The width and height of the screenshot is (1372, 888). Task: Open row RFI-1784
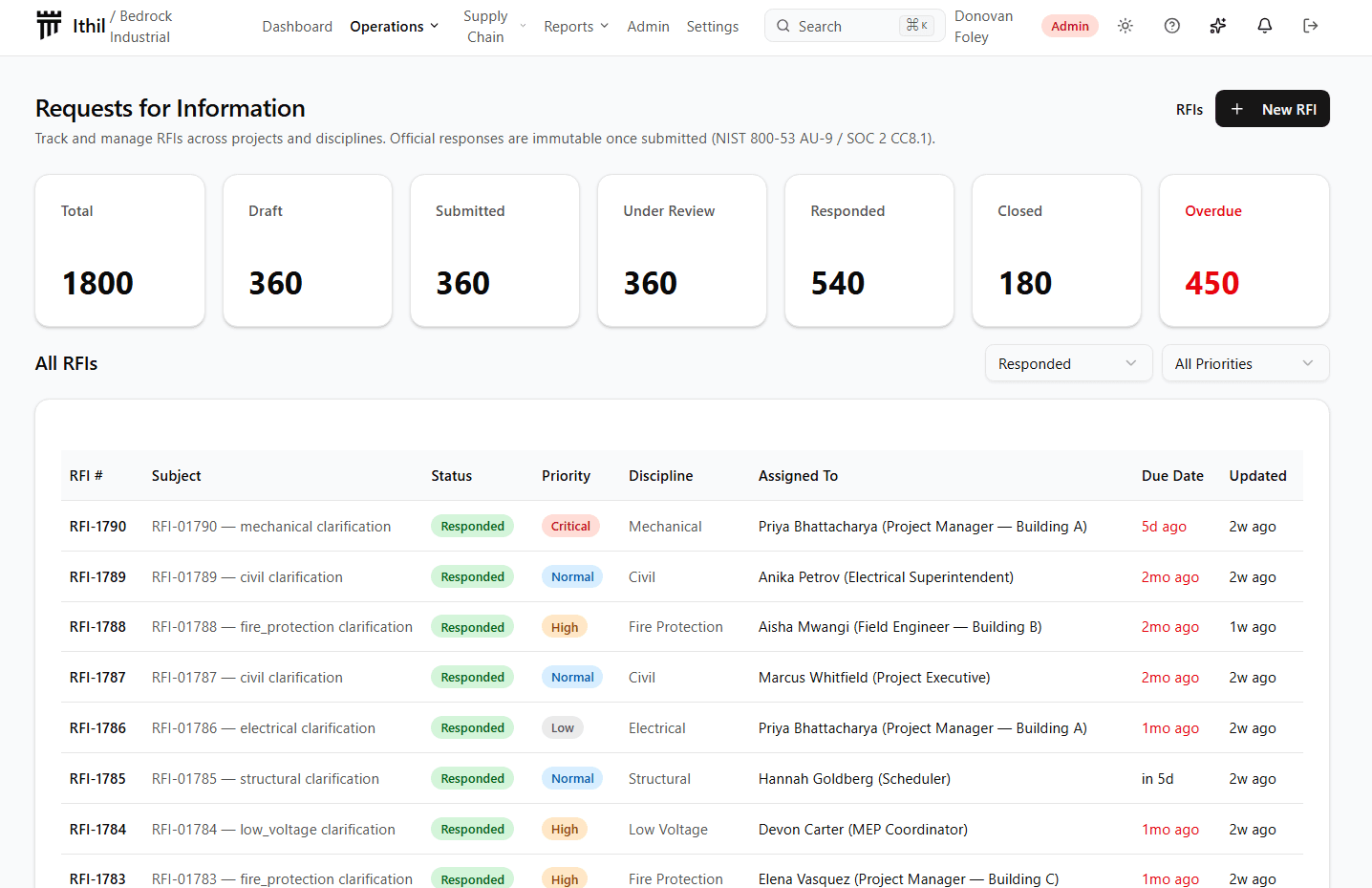coord(682,830)
